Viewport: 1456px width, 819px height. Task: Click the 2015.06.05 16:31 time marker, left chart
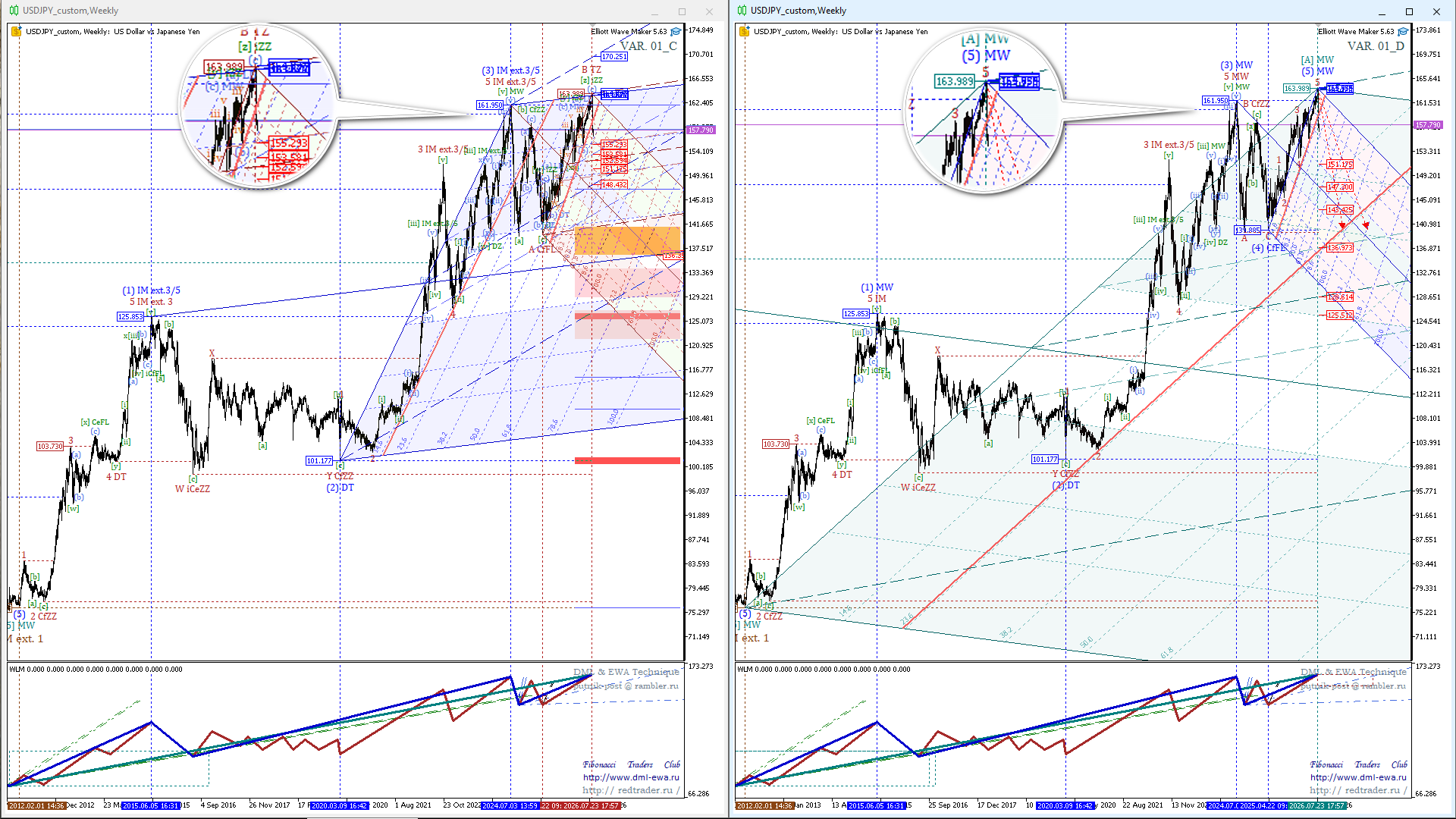pos(151,805)
